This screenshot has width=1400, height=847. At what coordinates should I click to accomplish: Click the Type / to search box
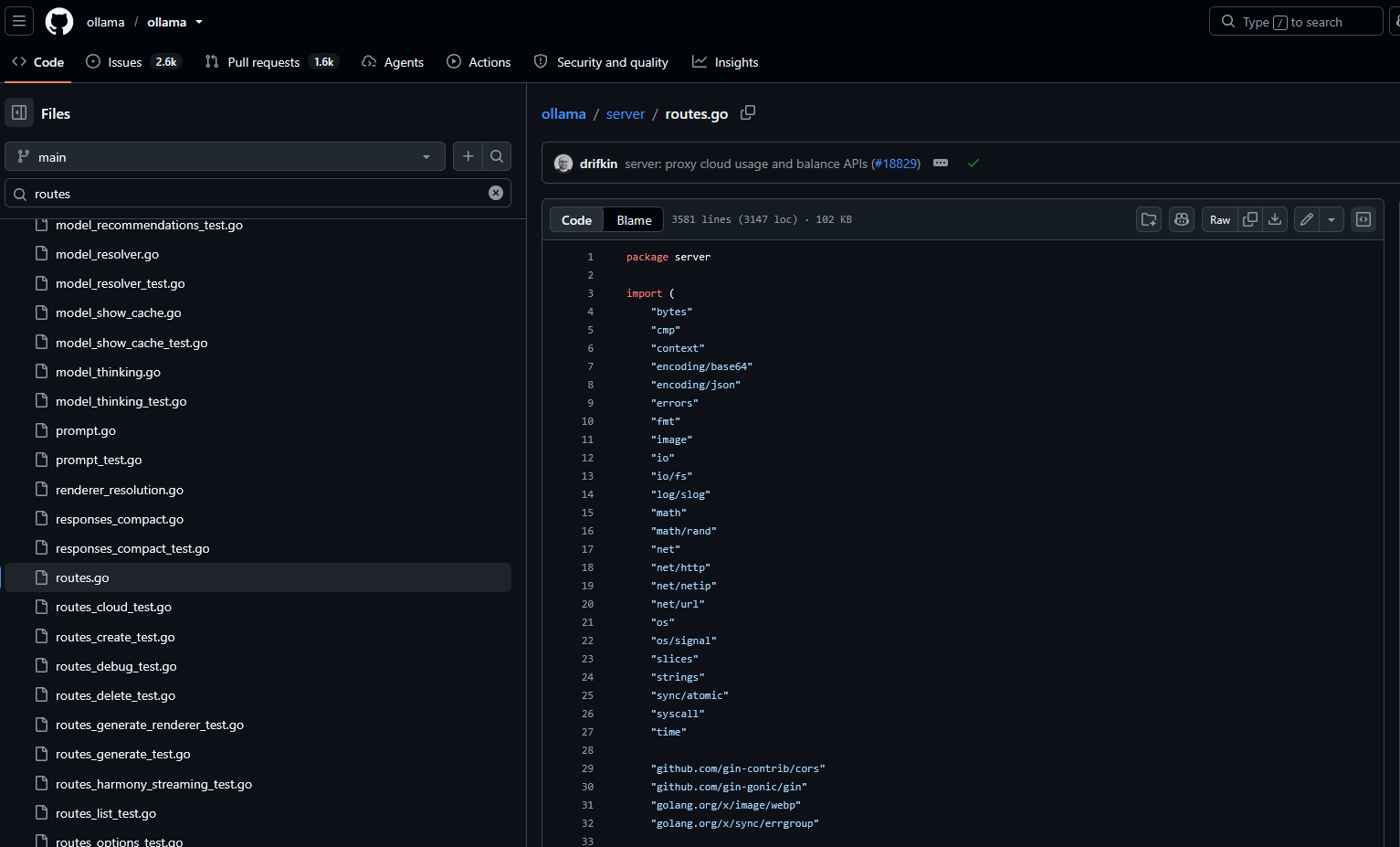[1296, 21]
